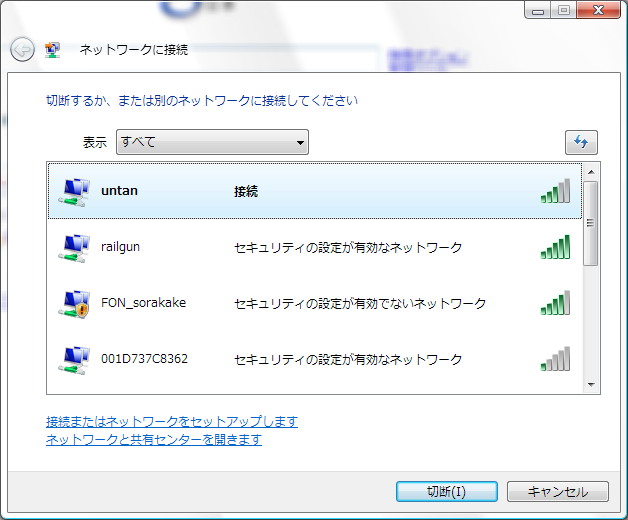
Task: Click the signal strength bars for untan
Action: tap(555, 191)
